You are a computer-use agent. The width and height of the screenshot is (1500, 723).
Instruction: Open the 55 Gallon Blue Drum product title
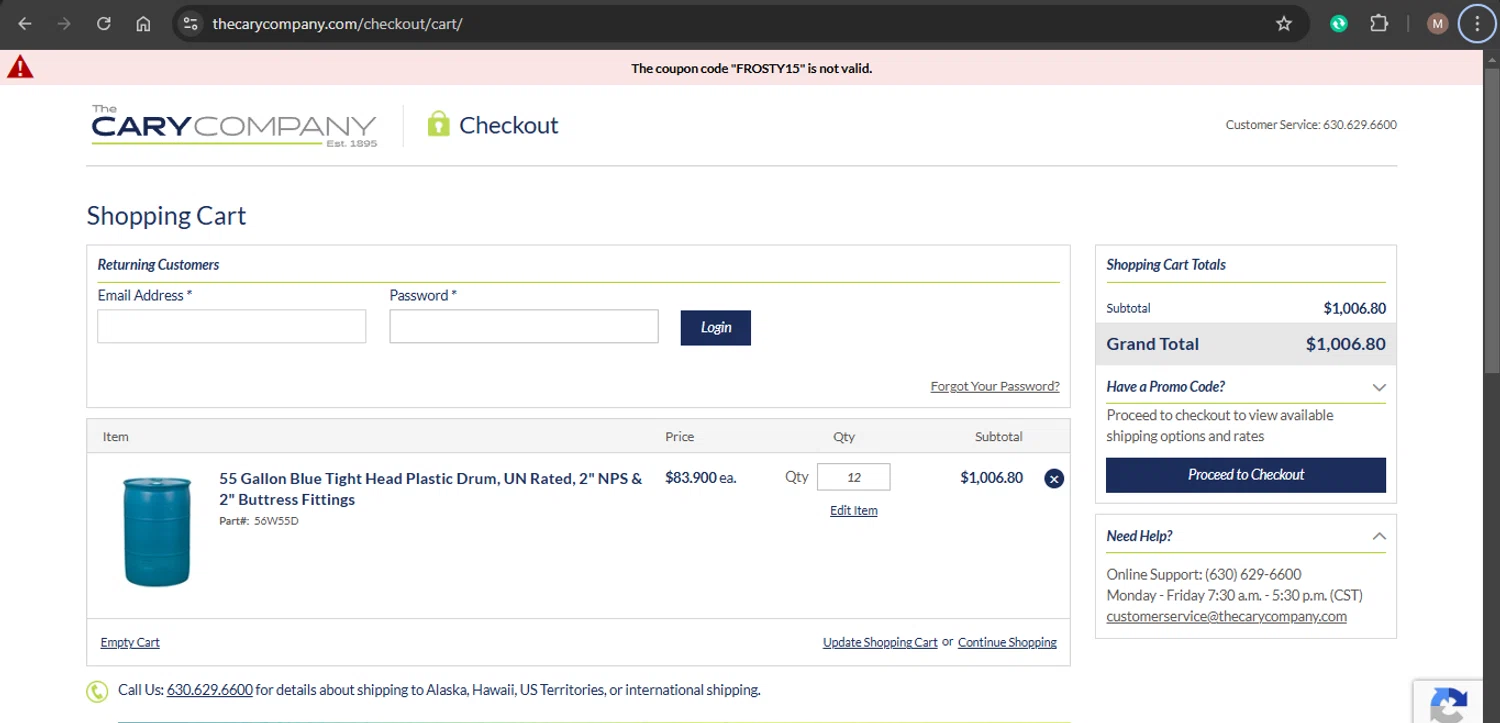[x=431, y=489]
